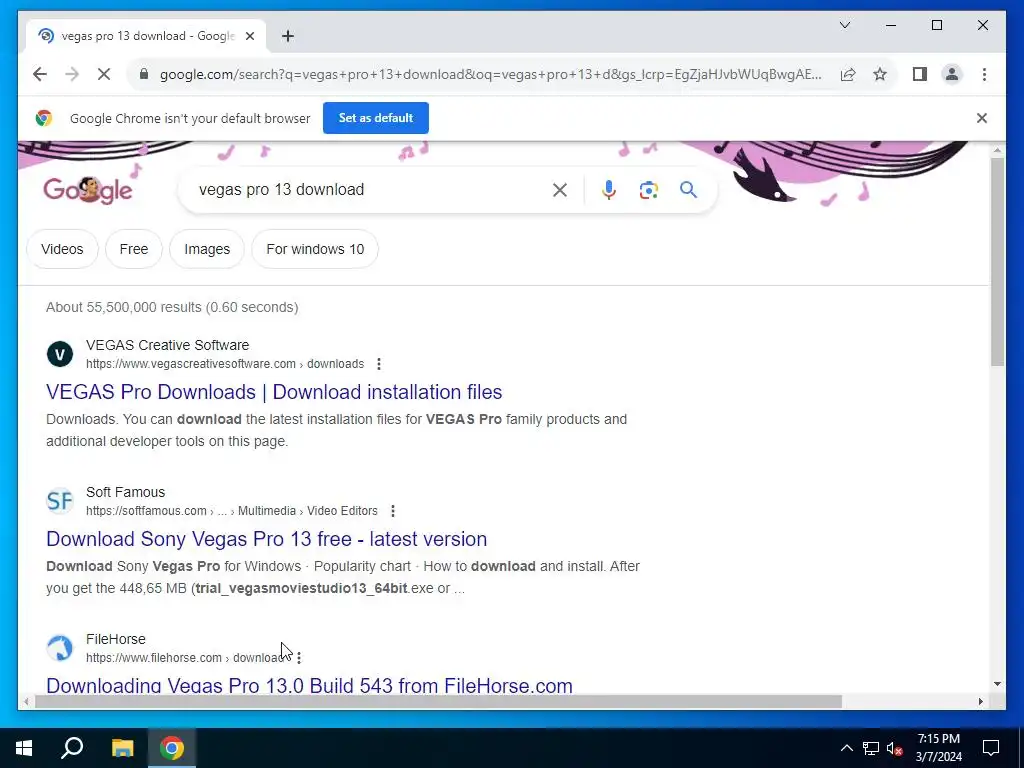Select the For windows 10 chip
1024x768 pixels.
click(x=315, y=249)
